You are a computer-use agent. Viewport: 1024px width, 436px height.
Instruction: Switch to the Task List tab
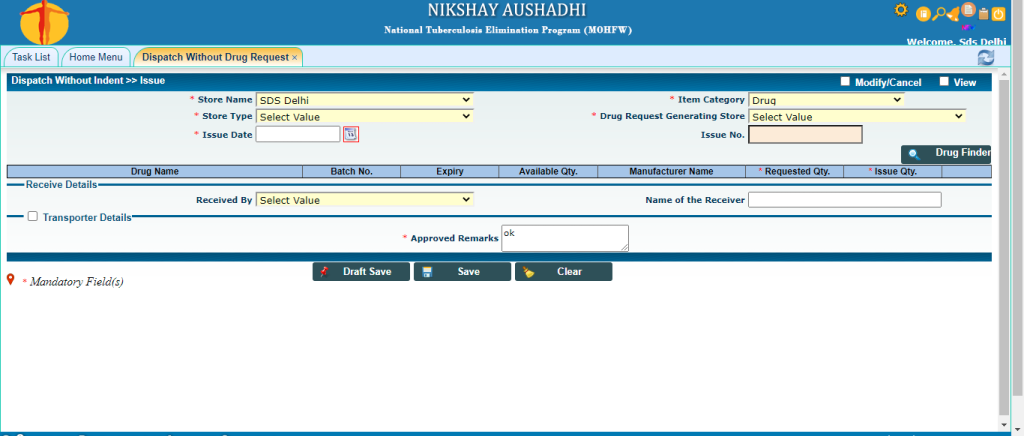click(x=31, y=57)
